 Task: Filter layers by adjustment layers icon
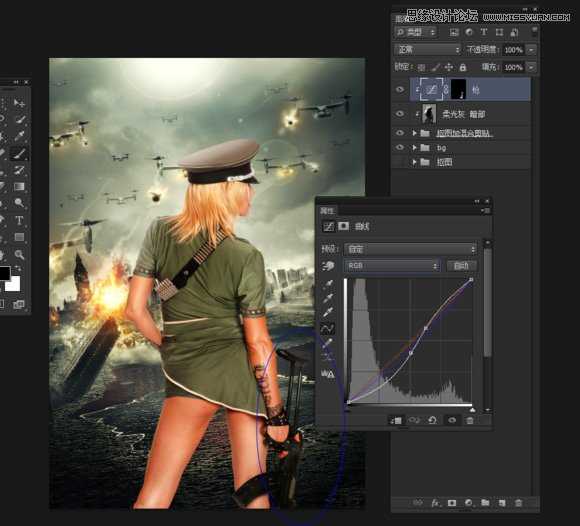pos(469,33)
